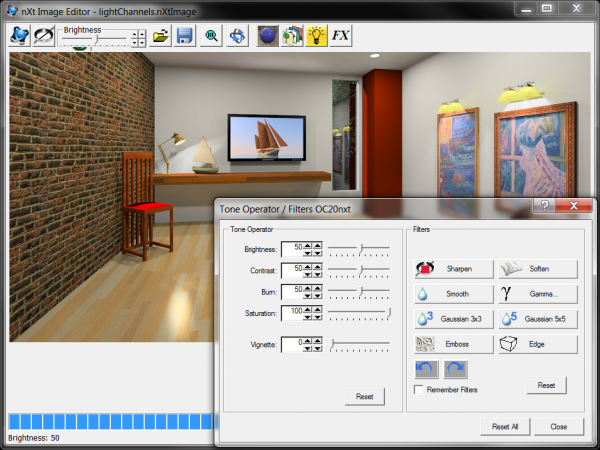Image resolution: width=600 pixels, height=450 pixels.
Task: Decrease Contrast with the left-hand down arrow in its field
Action: (x=308, y=274)
